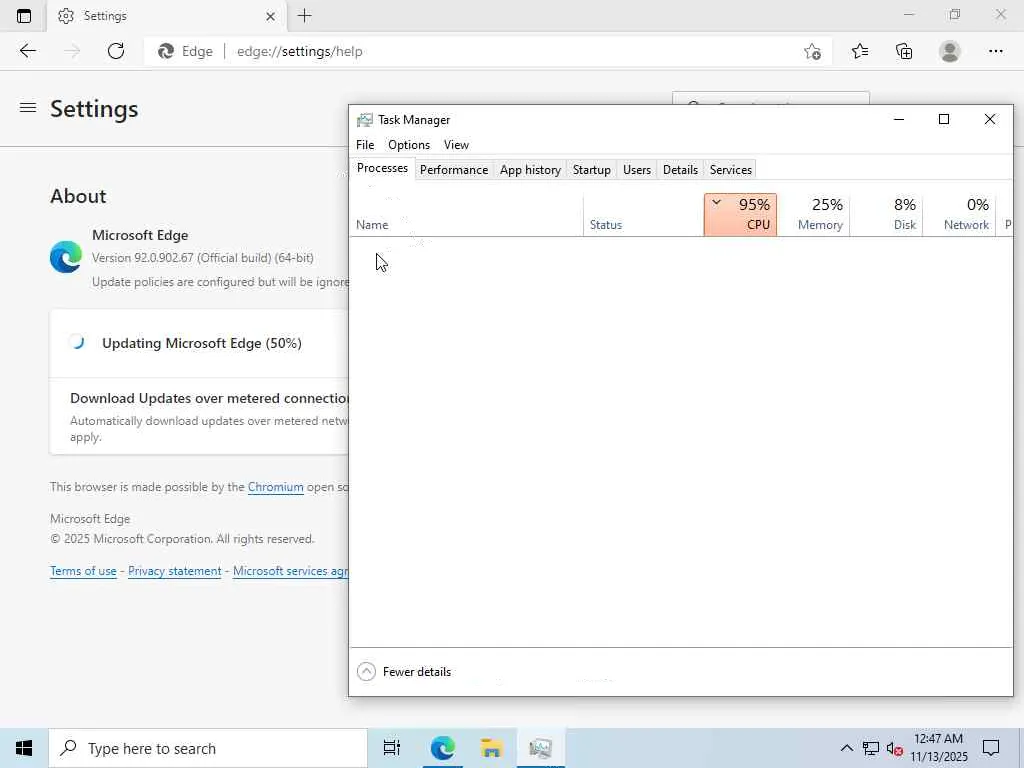Image resolution: width=1024 pixels, height=768 pixels.
Task: Open the Edge profile avatar
Action: (x=950, y=51)
